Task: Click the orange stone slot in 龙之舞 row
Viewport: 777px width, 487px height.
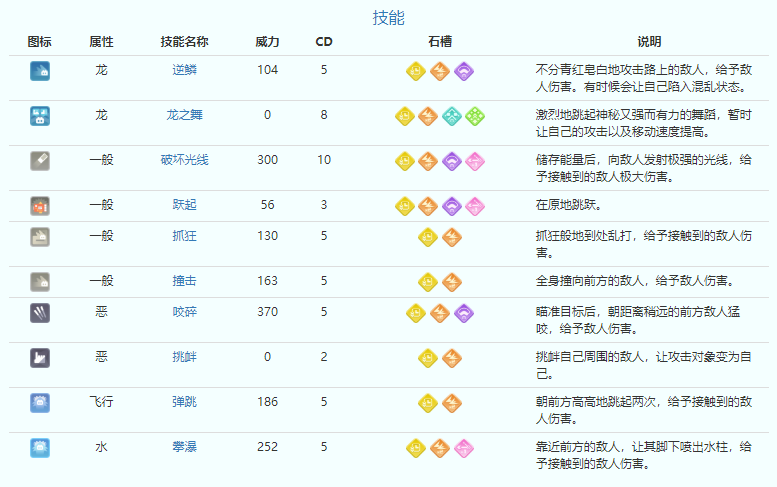Action: coord(428,116)
